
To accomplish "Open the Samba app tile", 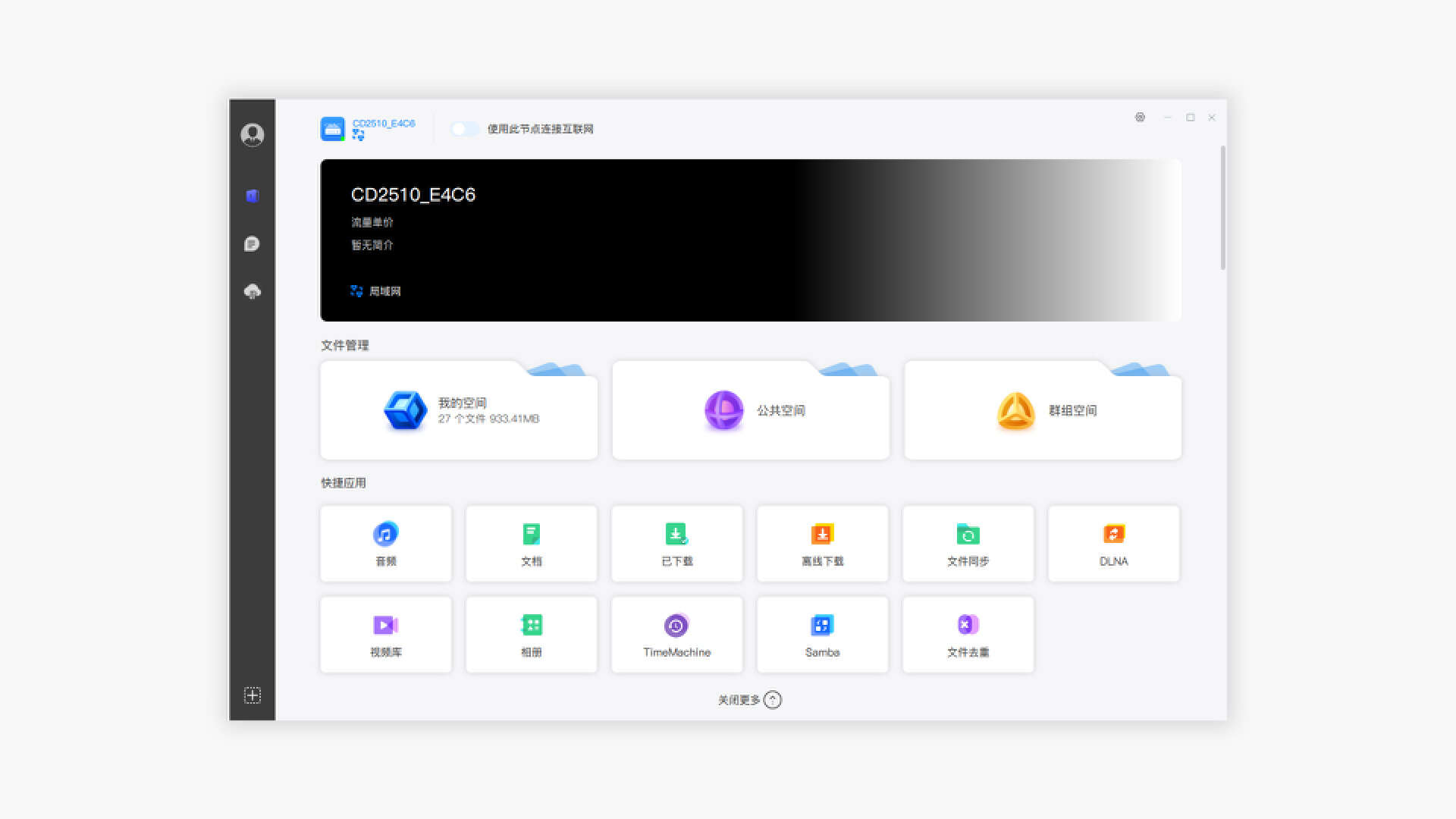I will [x=822, y=634].
